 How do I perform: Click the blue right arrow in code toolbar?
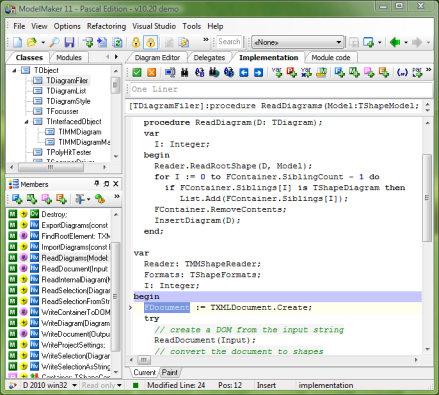coord(258,72)
